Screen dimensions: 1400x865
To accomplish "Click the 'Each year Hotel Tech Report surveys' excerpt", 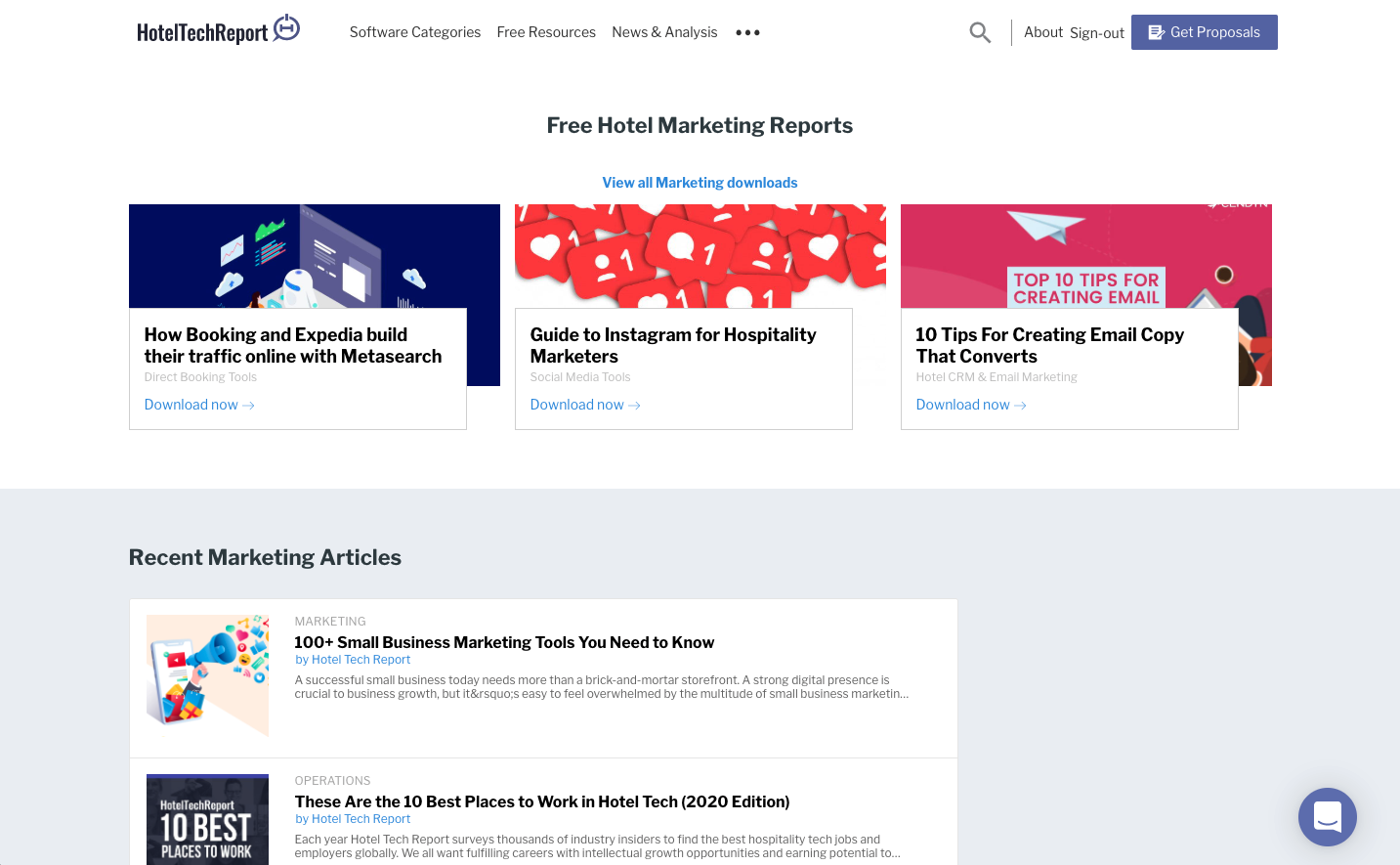I will (598, 846).
